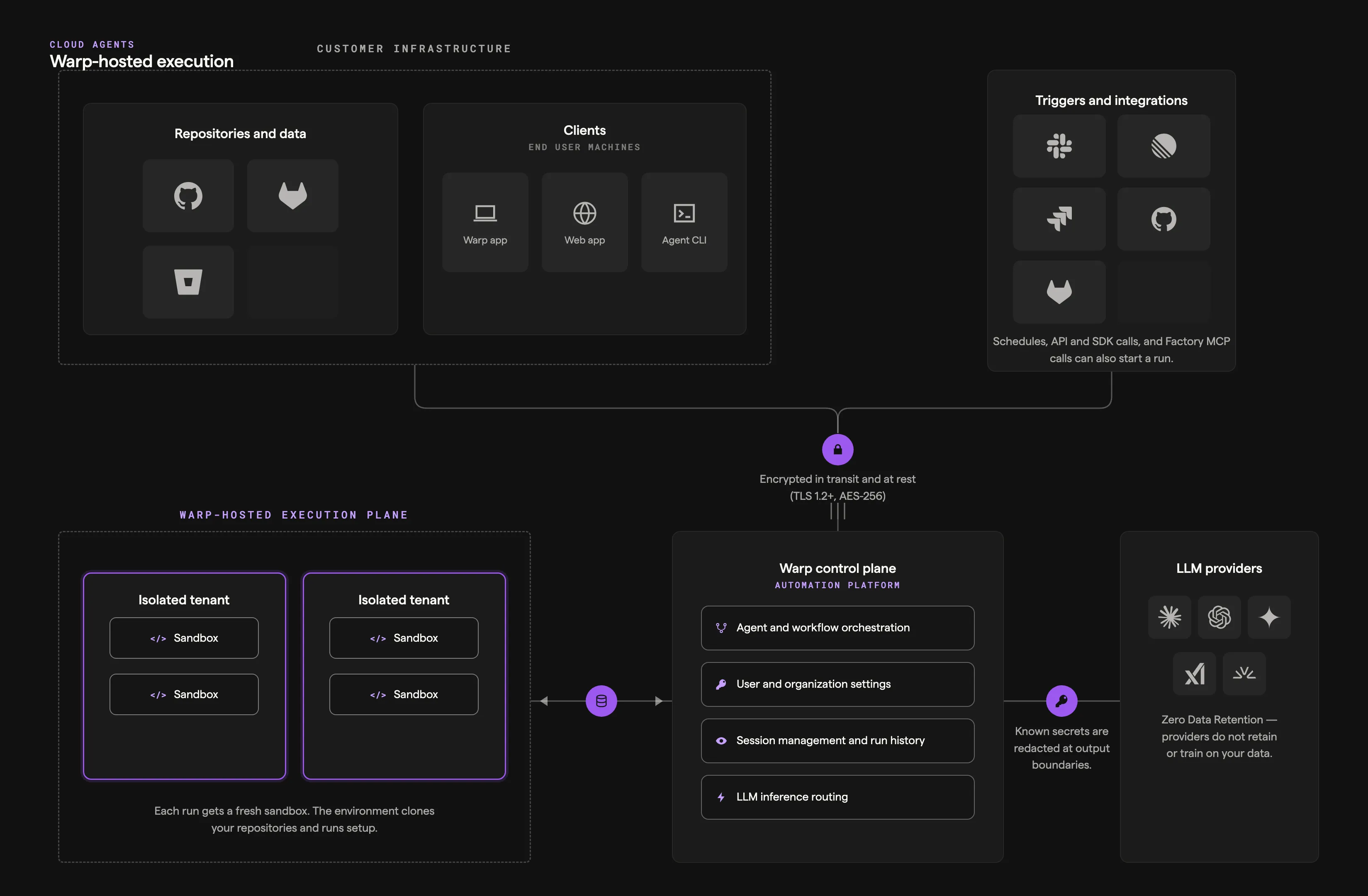Click the Zero Data Retention note
This screenshot has height=896, width=1368.
point(1219,736)
